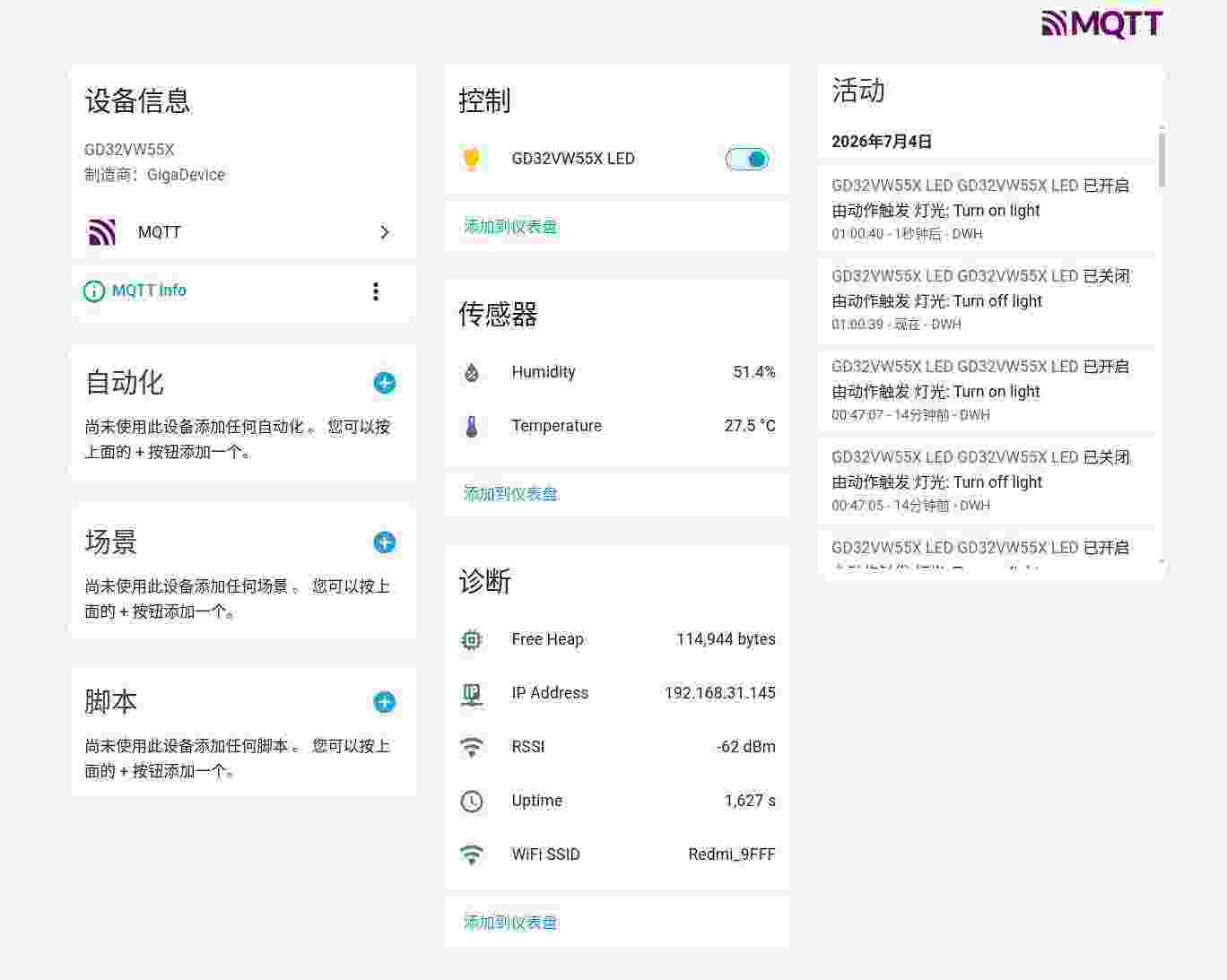Click the MQTT logo at top right
This screenshot has width=1227, height=980.
(1102, 24)
